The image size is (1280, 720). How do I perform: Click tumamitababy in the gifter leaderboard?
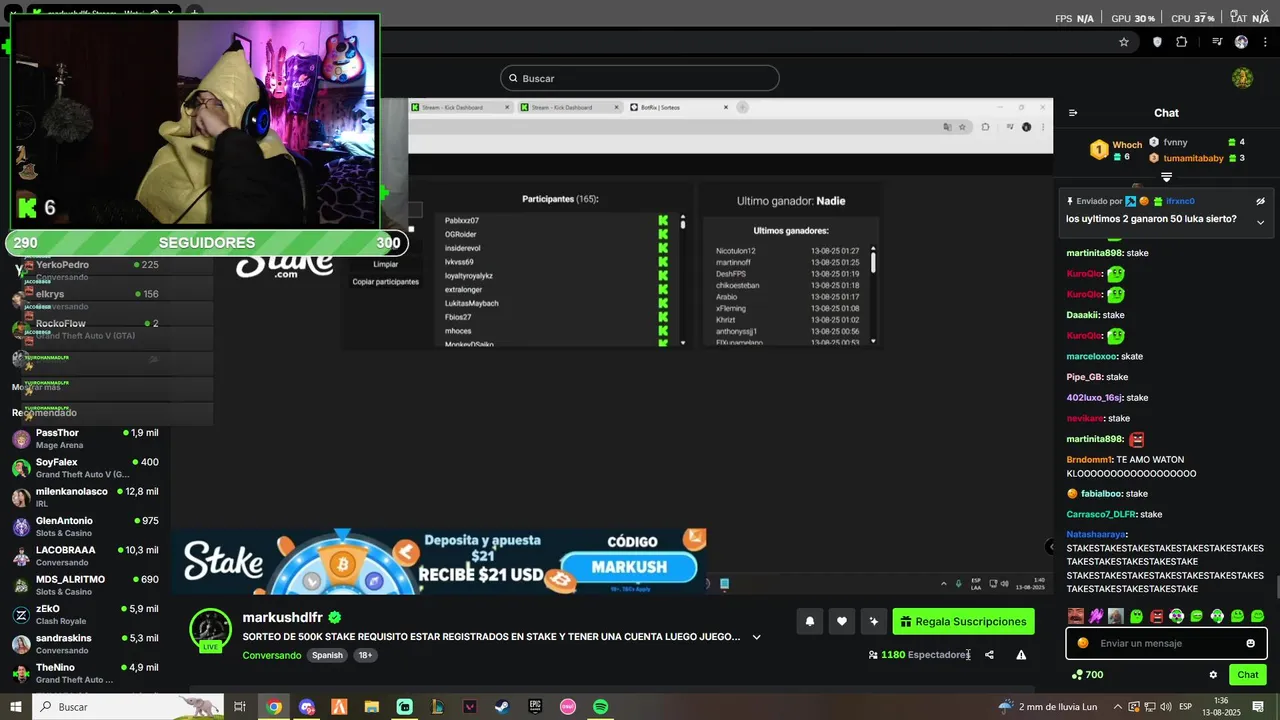[x=1193, y=158]
